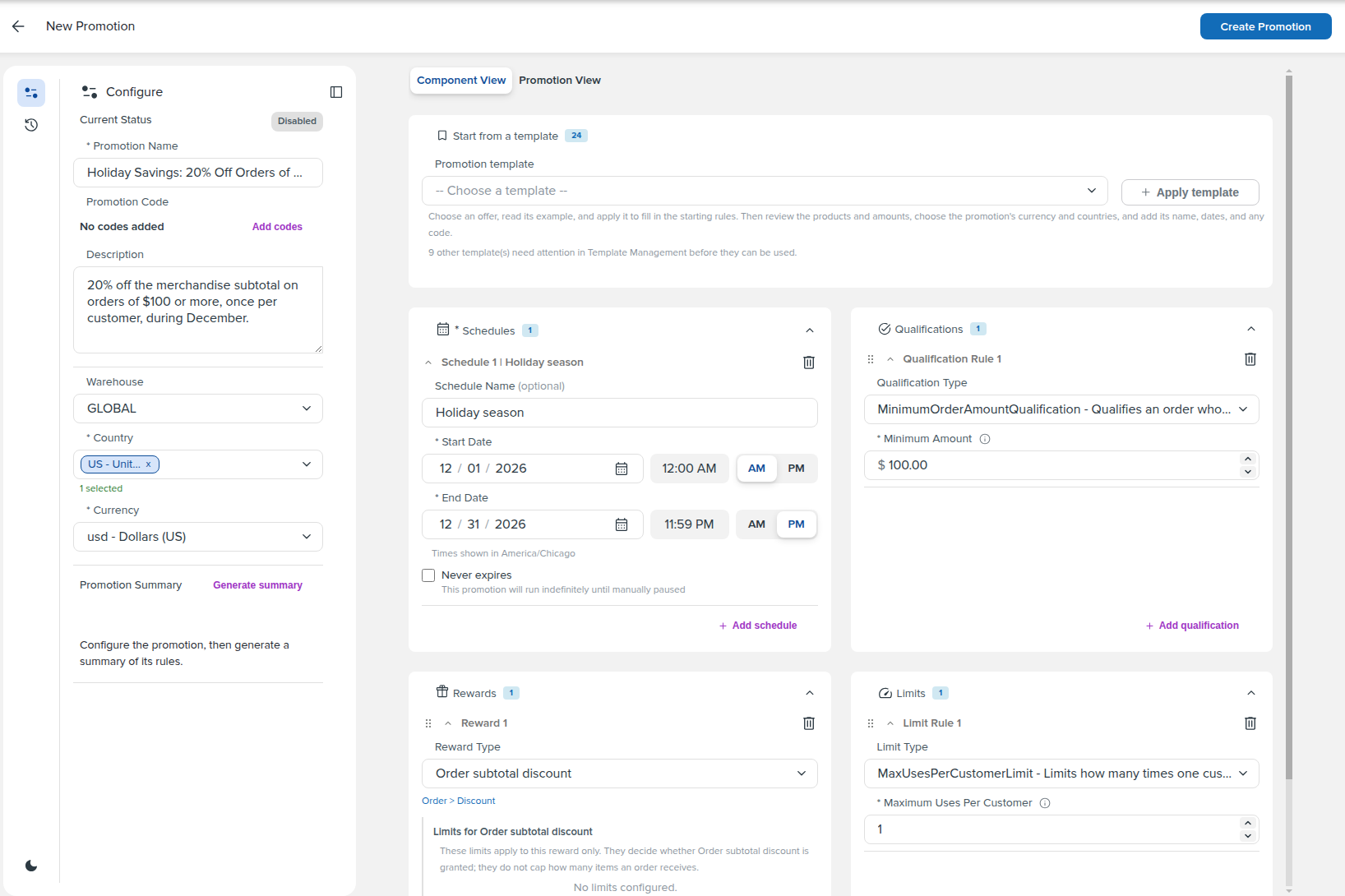Viewport: 1345px width, 896px height.
Task: Go back using the arrow beside New Promotion
Action: point(18,26)
